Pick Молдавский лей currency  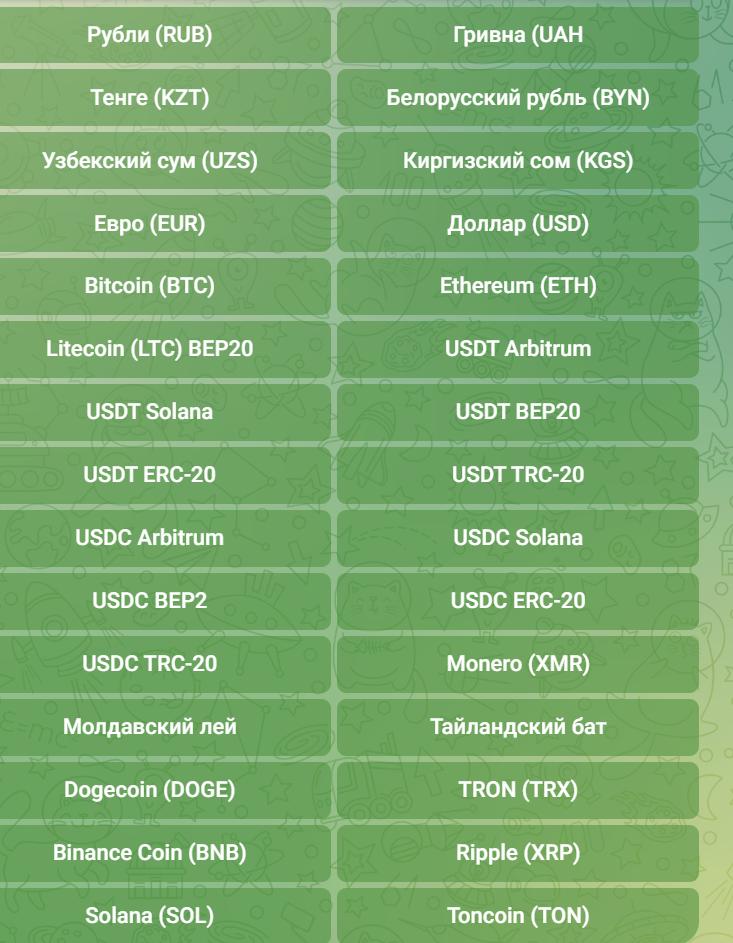point(150,727)
